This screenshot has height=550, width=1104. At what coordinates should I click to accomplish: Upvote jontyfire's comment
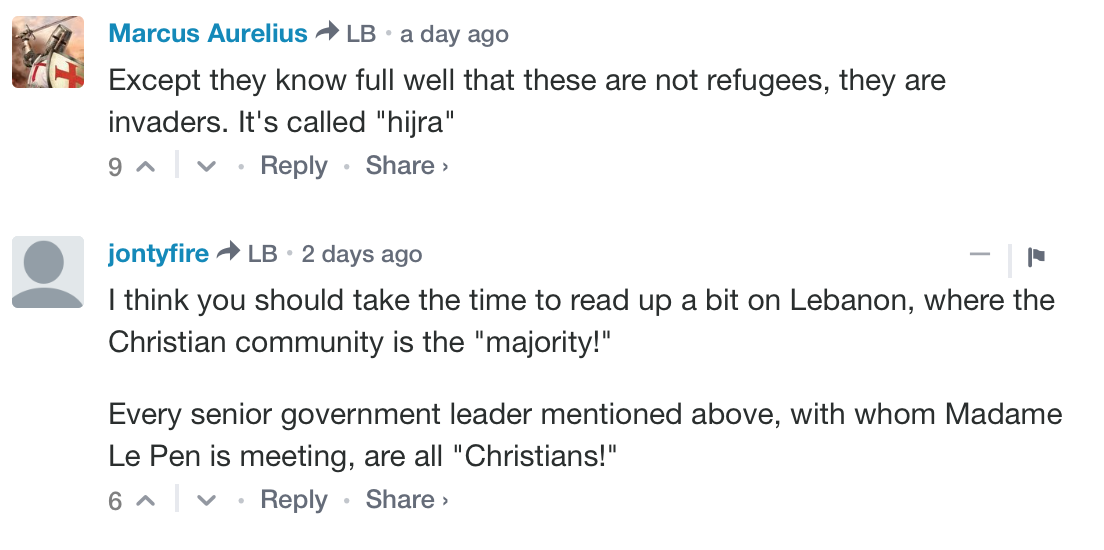(145, 501)
